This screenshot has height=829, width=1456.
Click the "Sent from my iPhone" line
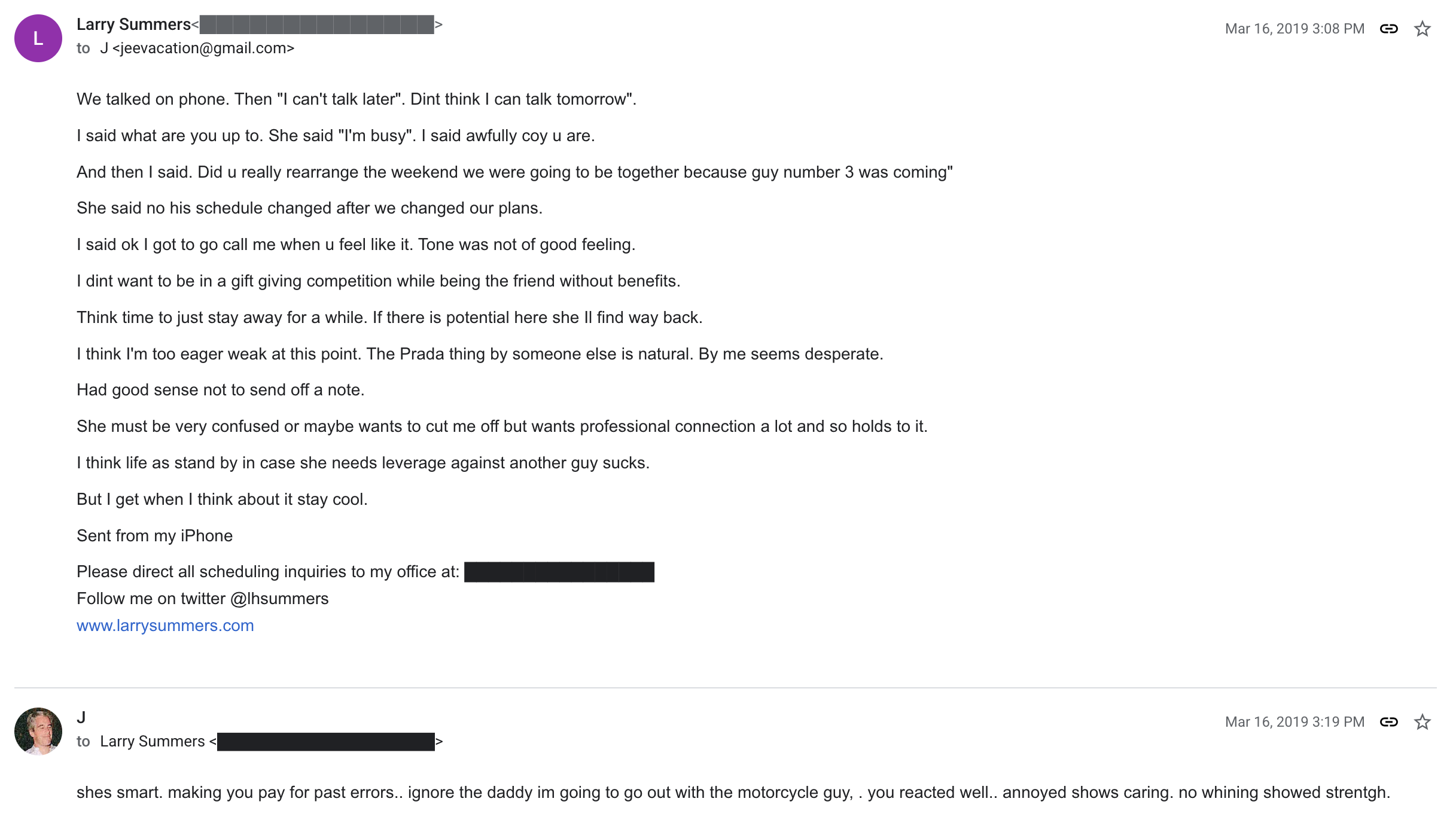coord(154,536)
